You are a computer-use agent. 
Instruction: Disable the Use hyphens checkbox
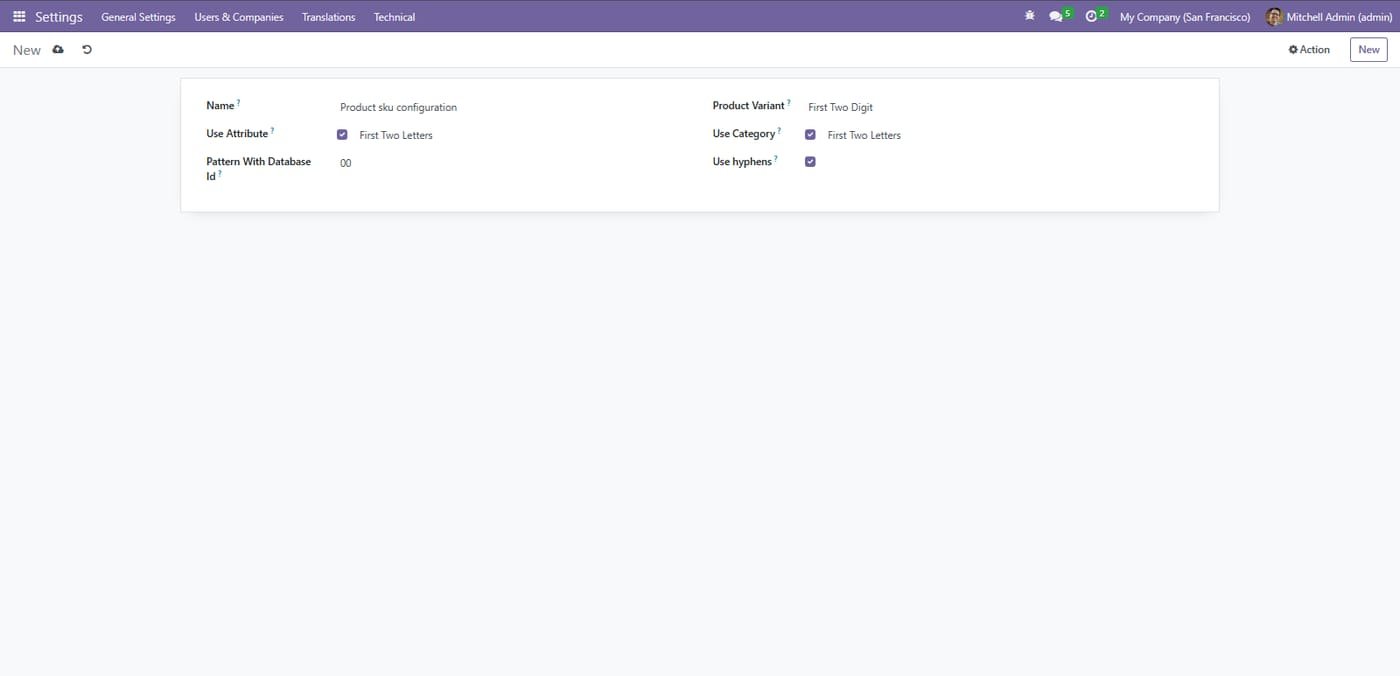tap(810, 161)
